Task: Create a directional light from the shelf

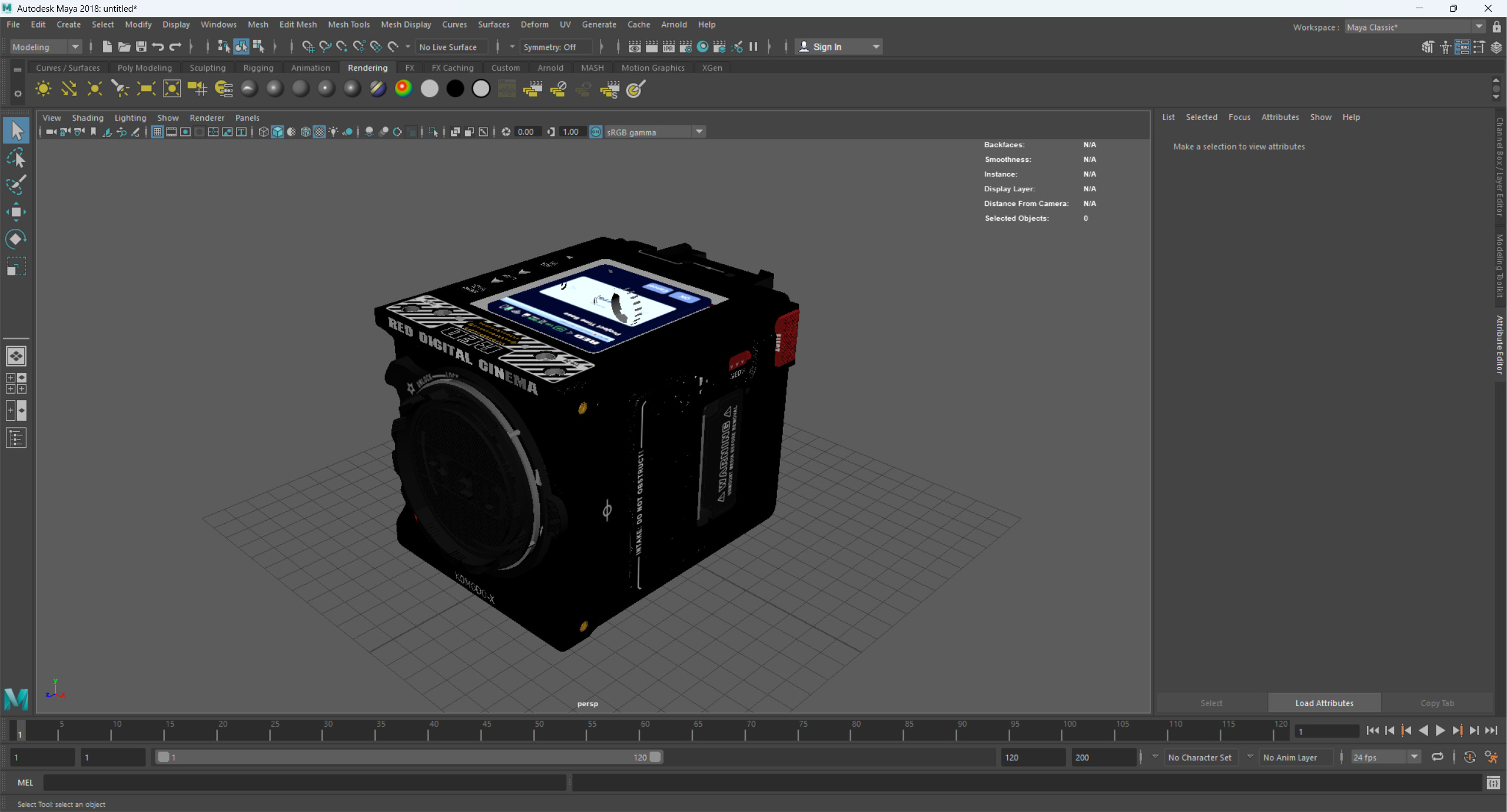Action: (x=69, y=89)
